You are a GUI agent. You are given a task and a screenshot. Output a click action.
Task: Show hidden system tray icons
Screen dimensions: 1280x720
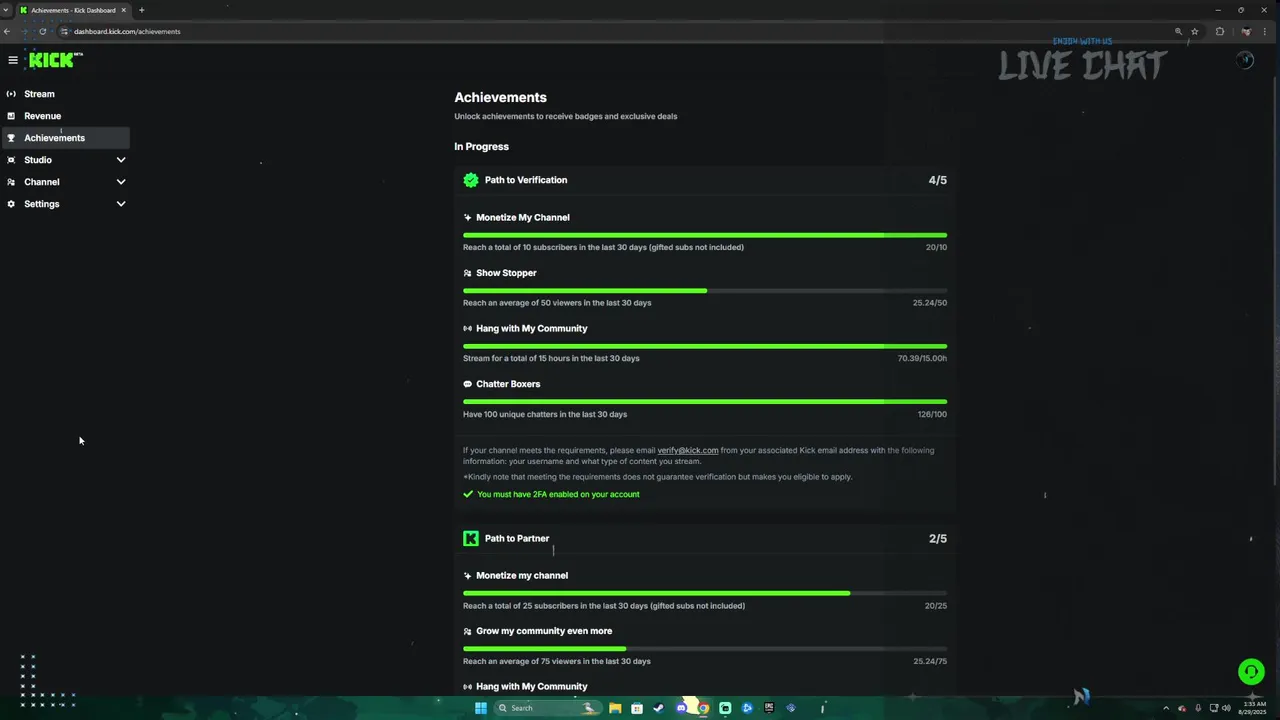(x=1166, y=708)
